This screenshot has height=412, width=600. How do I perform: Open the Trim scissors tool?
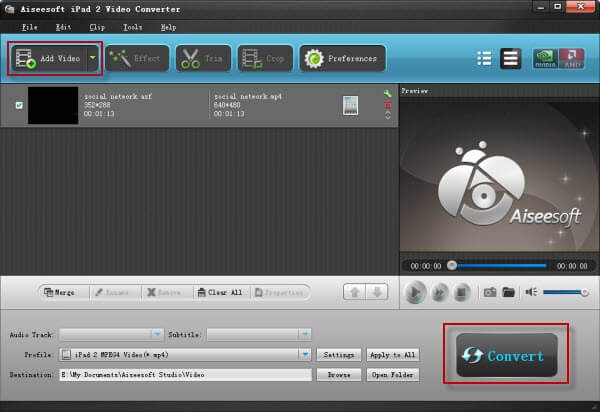(203, 59)
